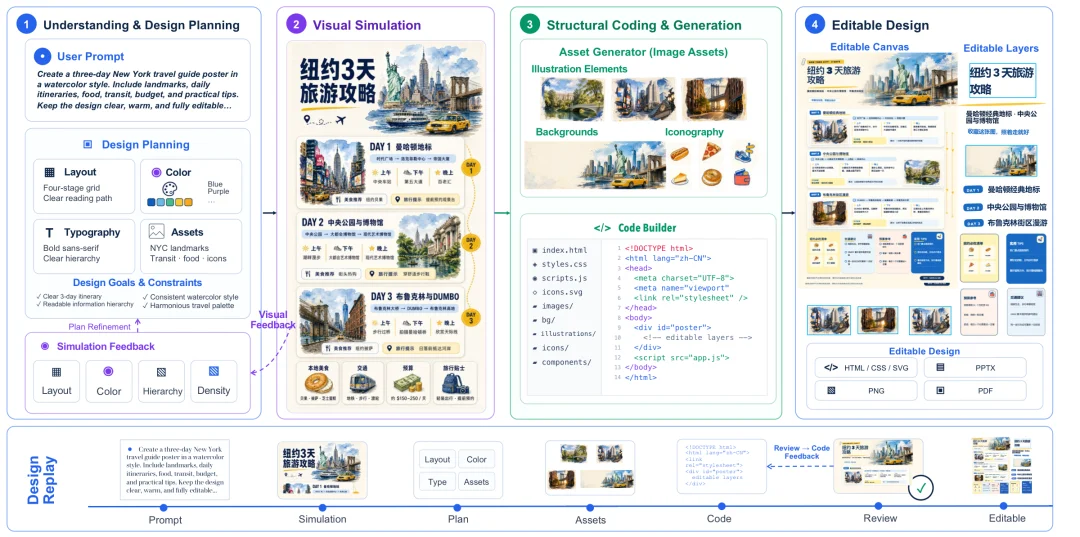Click the User Prompt circle icon

pos(42,56)
